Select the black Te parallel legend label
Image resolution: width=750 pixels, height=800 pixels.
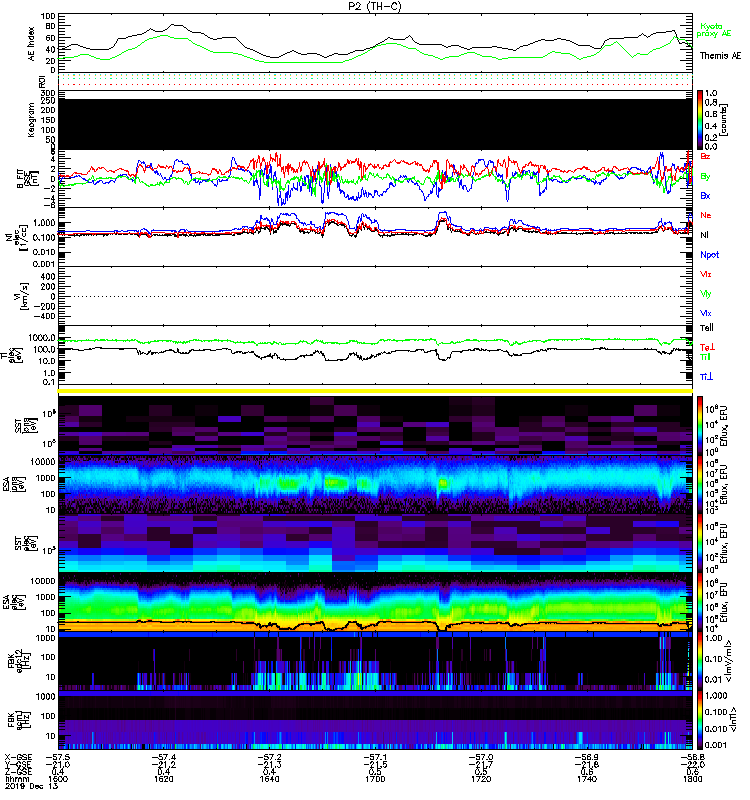(x=707, y=328)
